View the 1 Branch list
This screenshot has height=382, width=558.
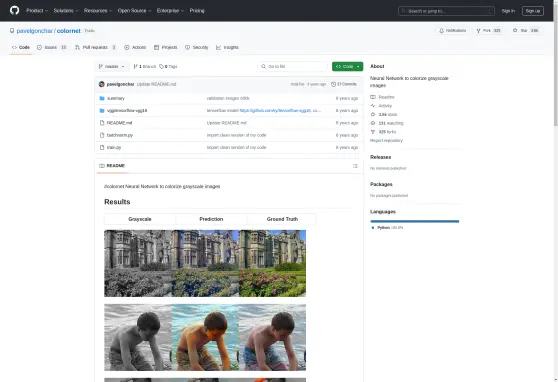(x=144, y=67)
